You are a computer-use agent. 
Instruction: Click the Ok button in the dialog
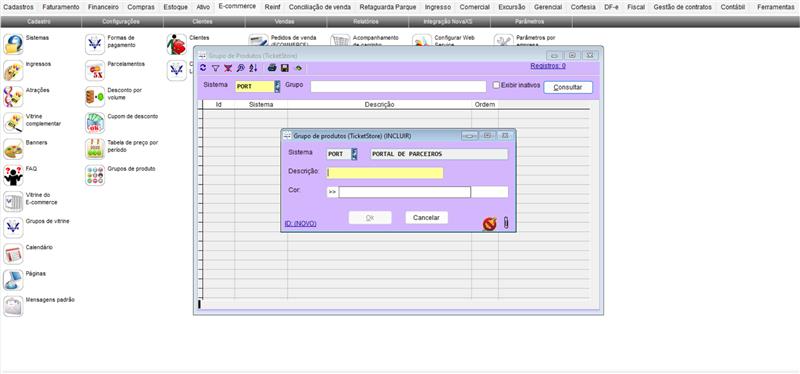coord(370,217)
